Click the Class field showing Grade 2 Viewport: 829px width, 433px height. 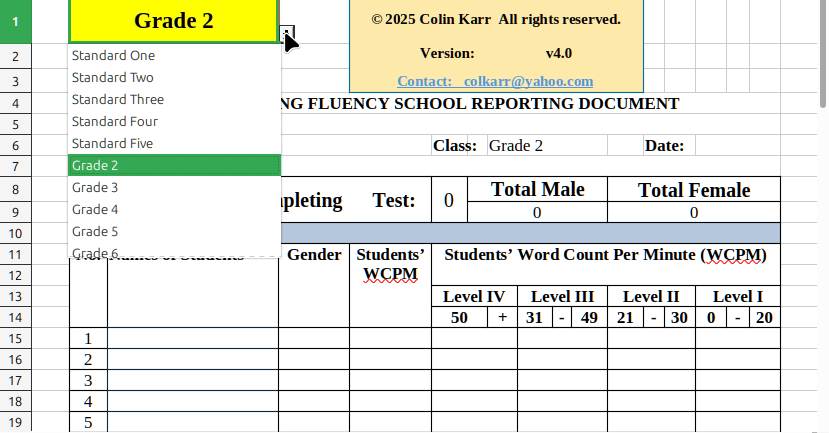tap(546, 146)
